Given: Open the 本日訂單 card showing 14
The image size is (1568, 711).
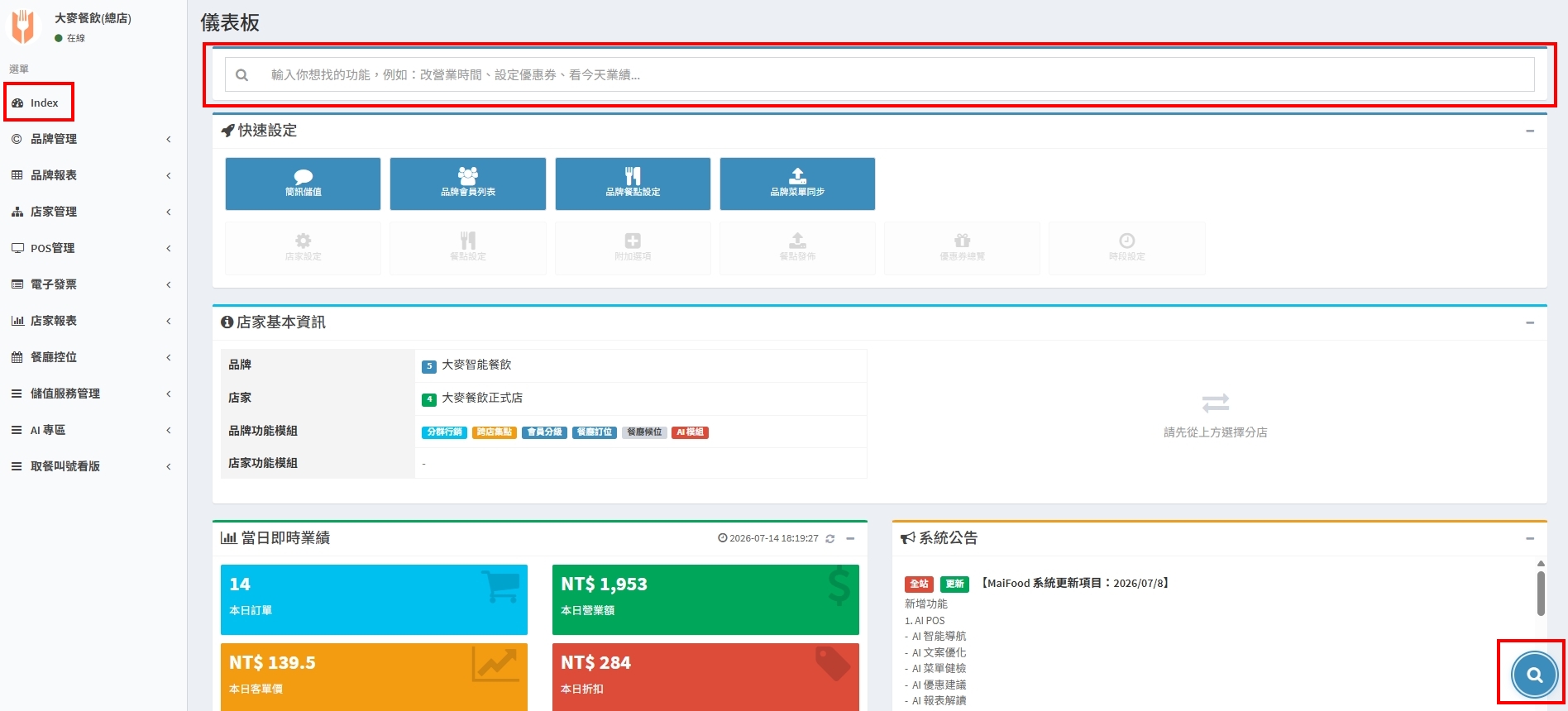Looking at the screenshot, I should click(x=374, y=599).
